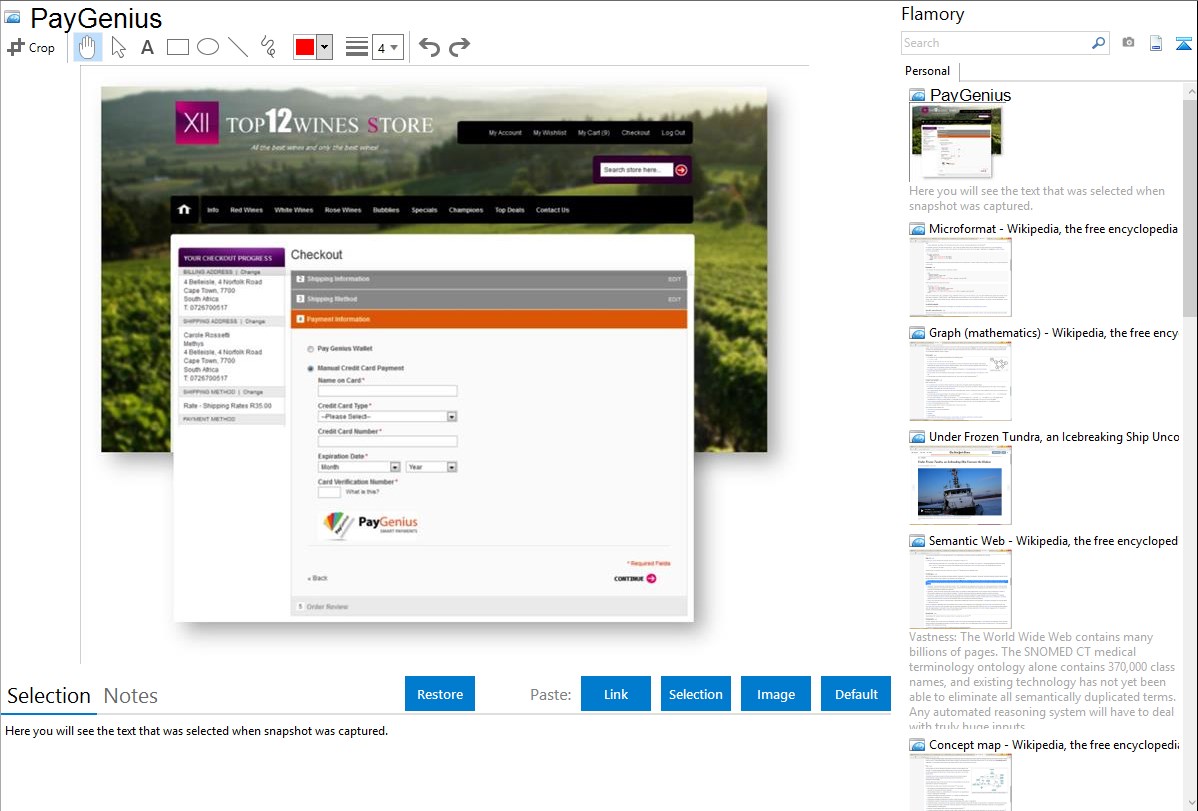1198x811 pixels.
Task: Click the document page icon near search
Action: coord(1156,43)
